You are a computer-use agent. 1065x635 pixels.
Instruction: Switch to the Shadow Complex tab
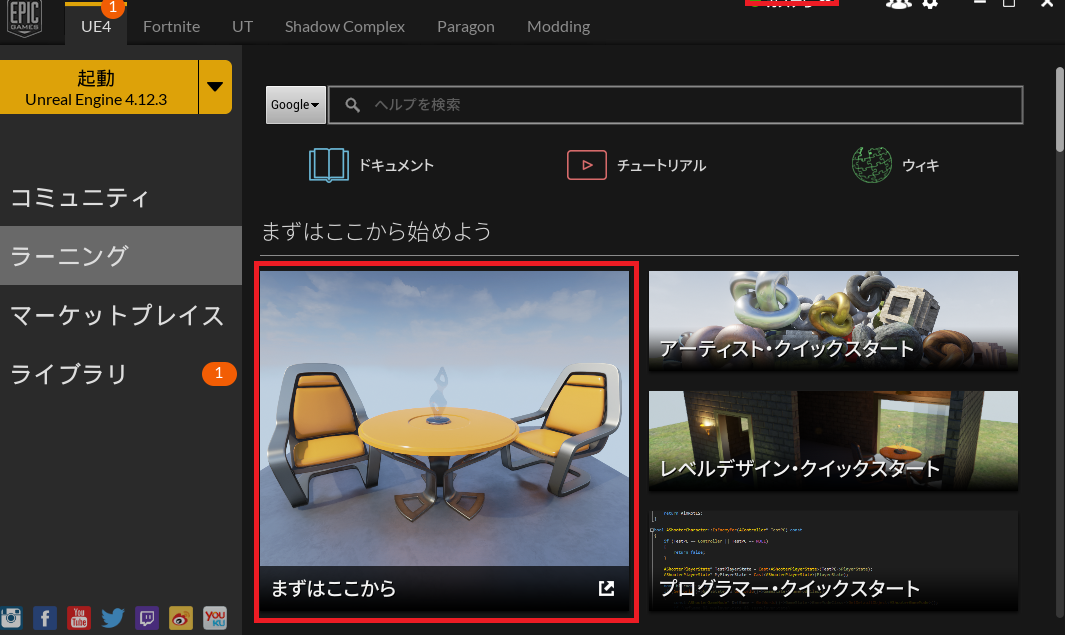coord(344,26)
